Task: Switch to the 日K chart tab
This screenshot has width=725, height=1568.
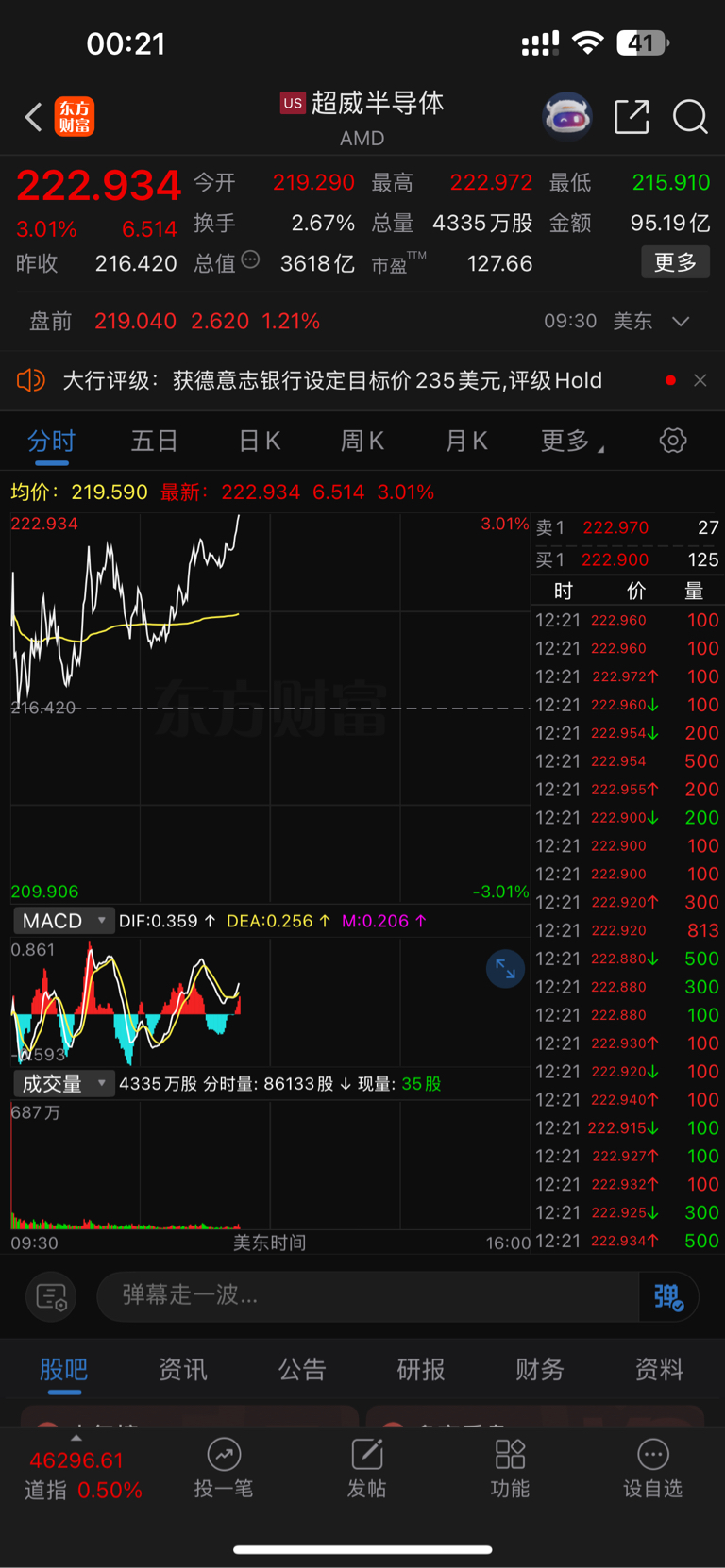Action: (259, 441)
